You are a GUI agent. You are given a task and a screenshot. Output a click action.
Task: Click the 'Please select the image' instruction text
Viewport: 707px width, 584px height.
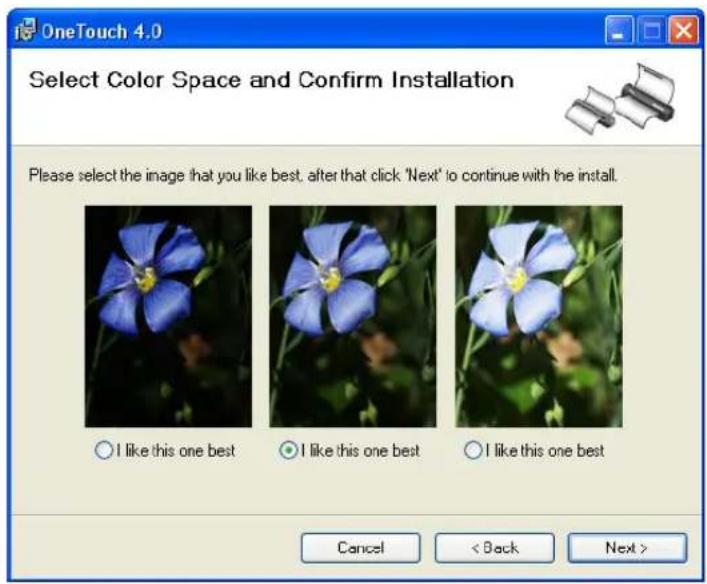[x=323, y=175]
